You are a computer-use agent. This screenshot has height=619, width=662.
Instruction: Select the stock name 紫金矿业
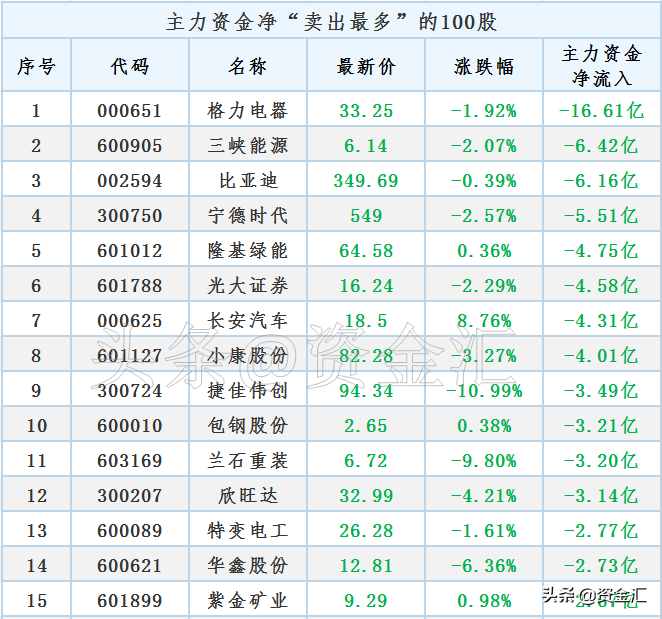point(248,601)
